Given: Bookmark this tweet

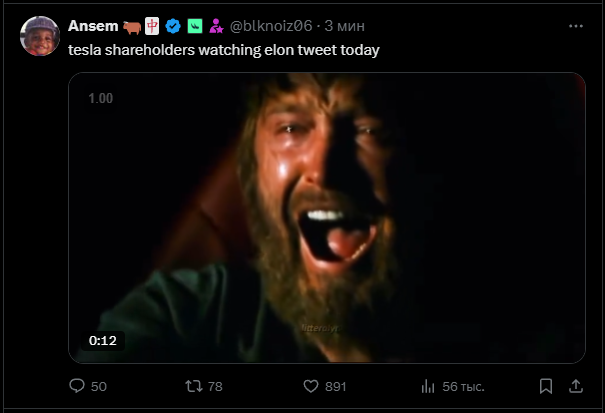Looking at the screenshot, I should point(546,386).
